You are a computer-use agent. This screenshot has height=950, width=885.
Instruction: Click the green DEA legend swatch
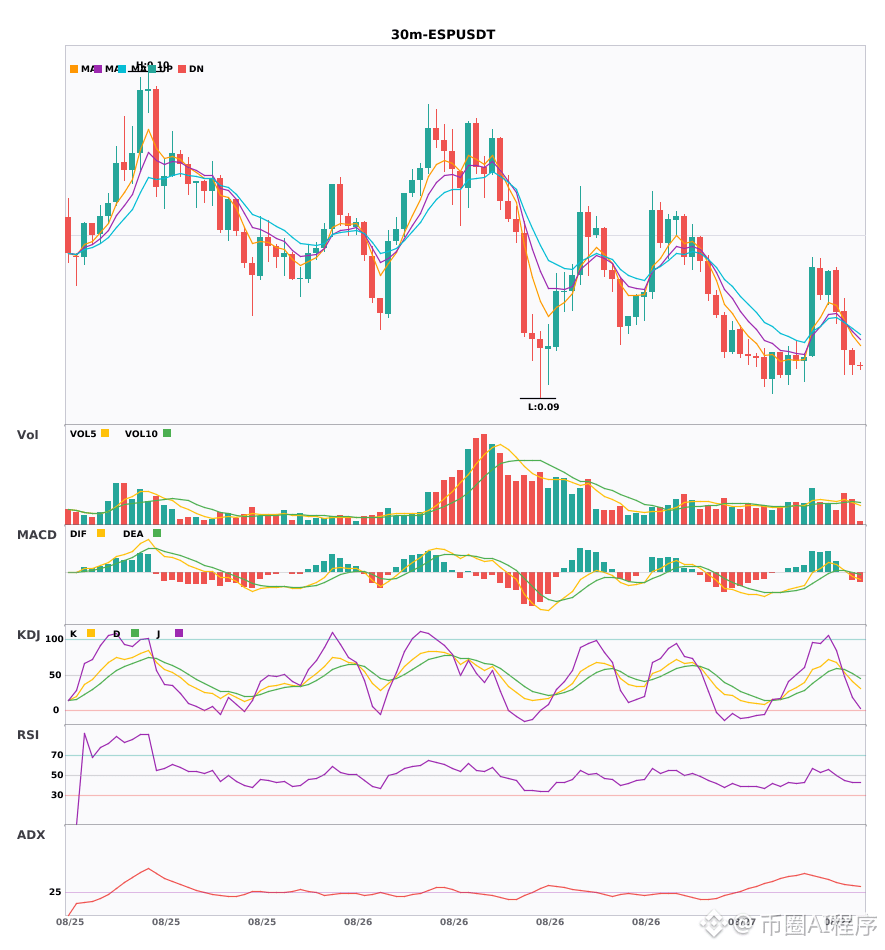[157, 533]
